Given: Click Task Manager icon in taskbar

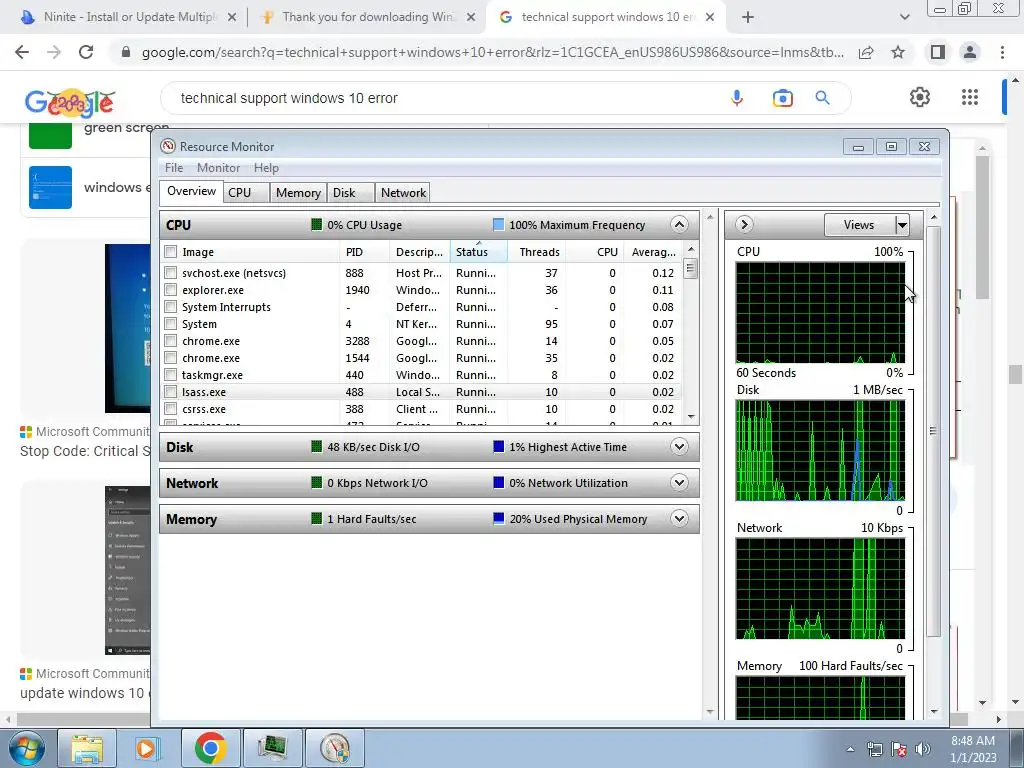Looking at the screenshot, I should click(x=272, y=748).
